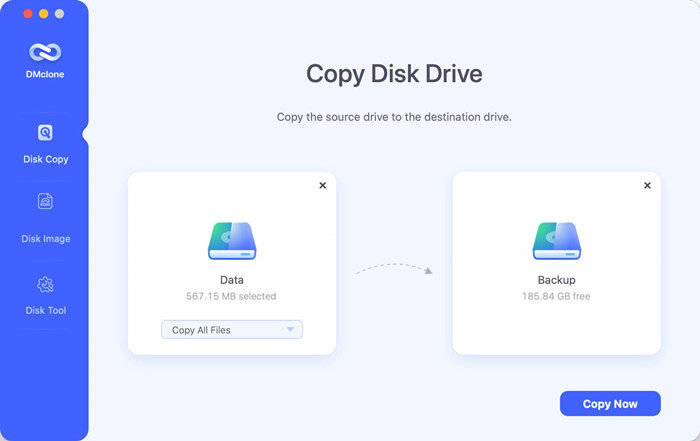Screen dimensions: 700x441
Task: Select the Disk Copy sidebar icon
Action: [x=45, y=133]
